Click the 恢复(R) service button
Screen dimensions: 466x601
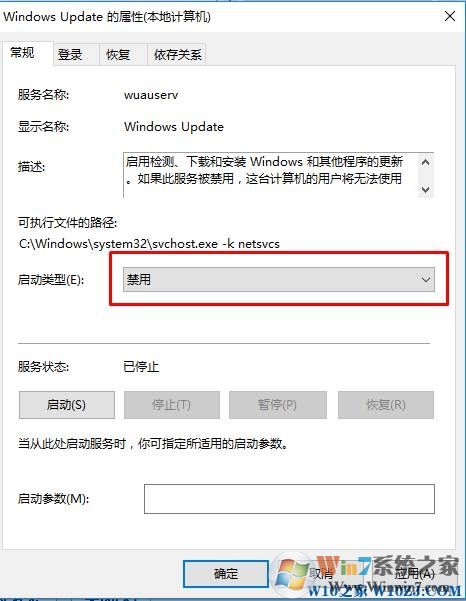[x=386, y=405]
